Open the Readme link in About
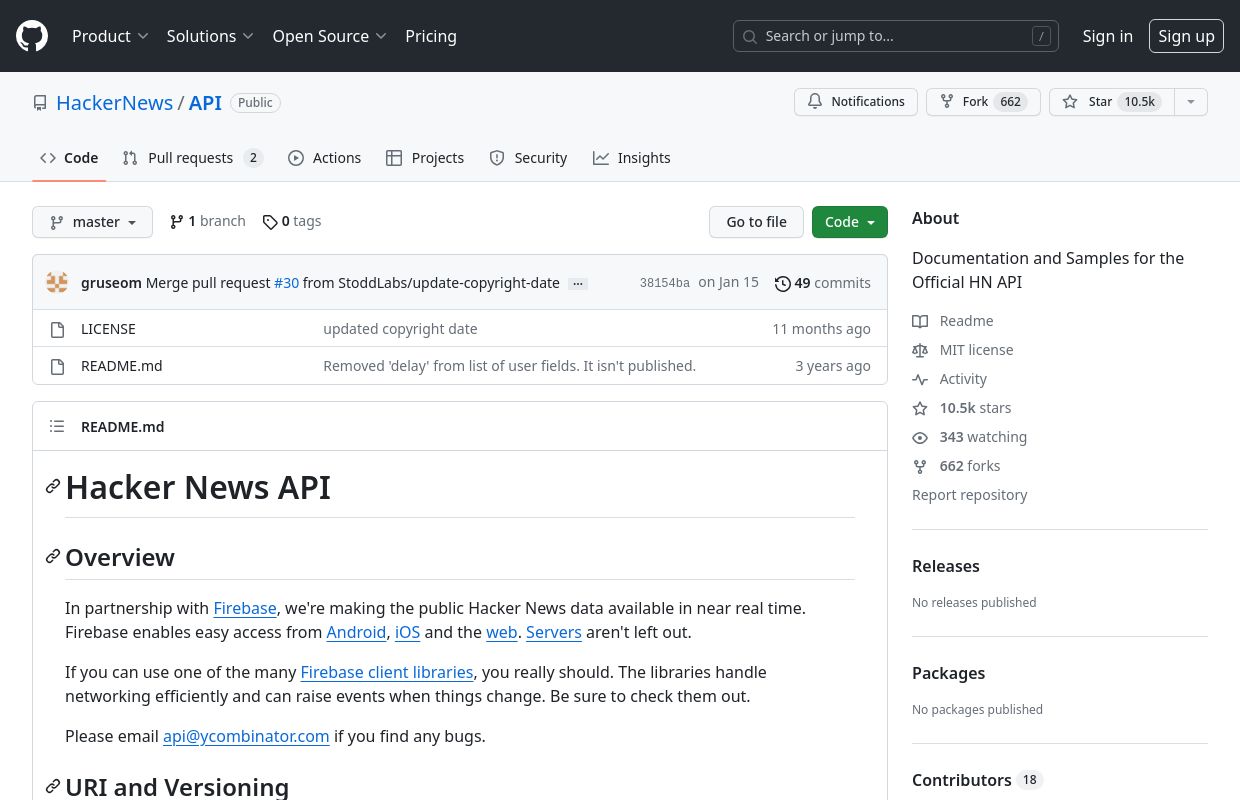The image size is (1240, 800). 953,321
